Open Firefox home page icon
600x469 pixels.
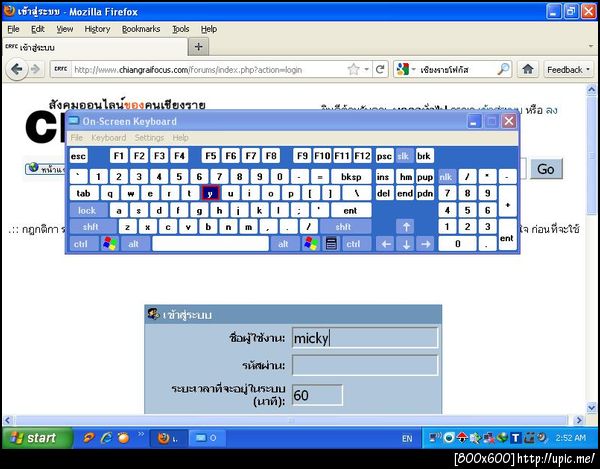point(528,70)
